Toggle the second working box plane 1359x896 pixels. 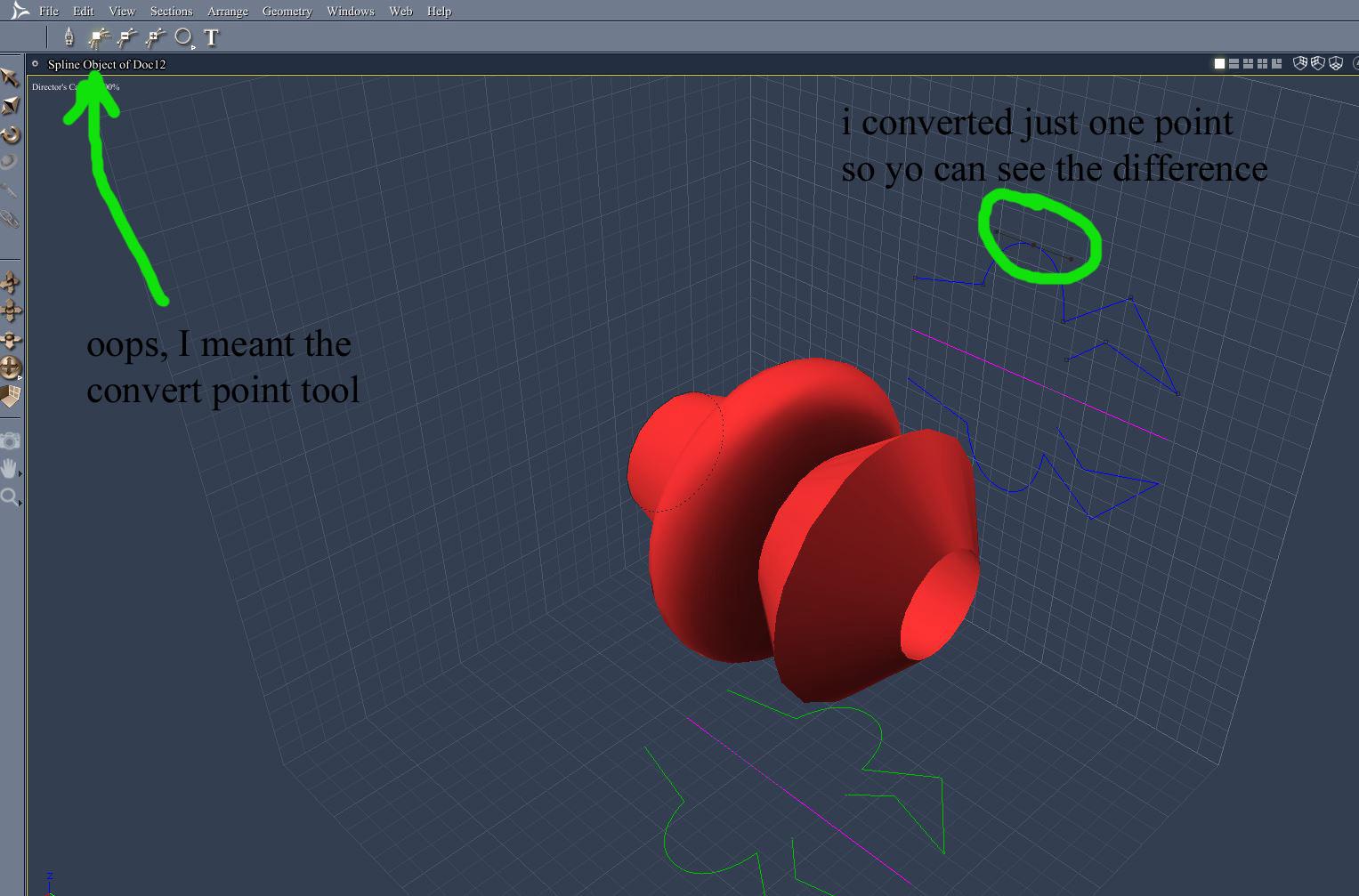1317,63
